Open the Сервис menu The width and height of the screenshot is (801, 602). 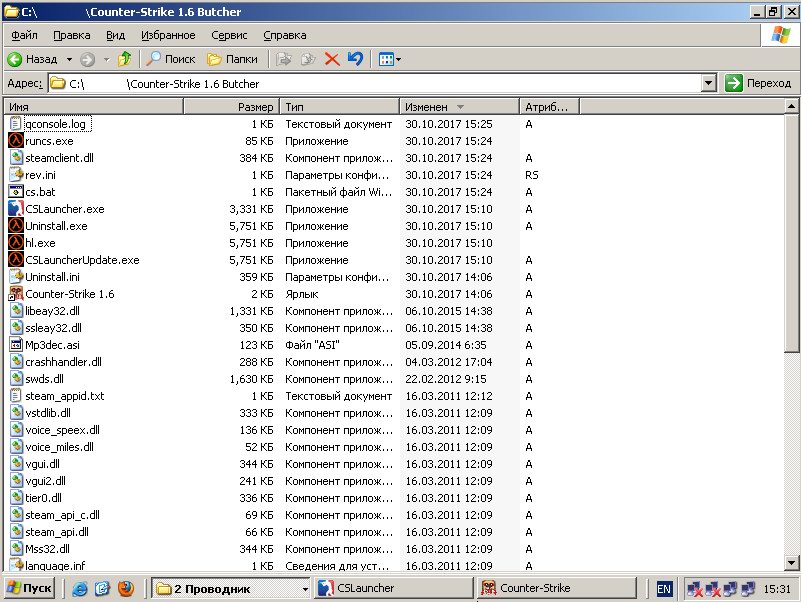(x=229, y=35)
